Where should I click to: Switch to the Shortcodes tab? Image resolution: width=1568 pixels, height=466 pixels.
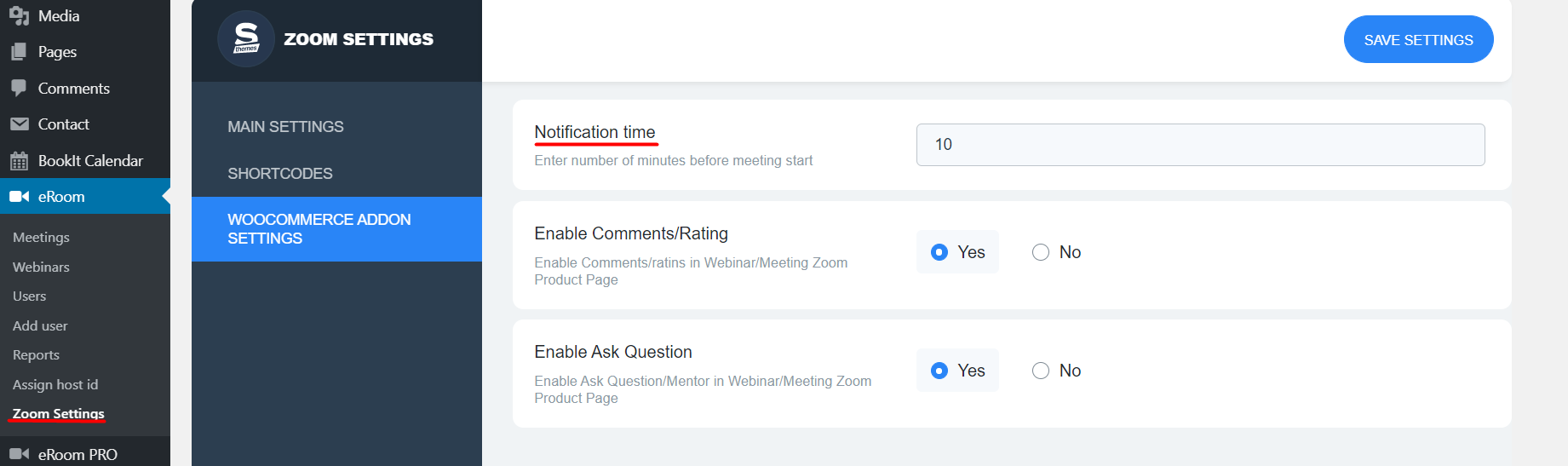coord(279,174)
